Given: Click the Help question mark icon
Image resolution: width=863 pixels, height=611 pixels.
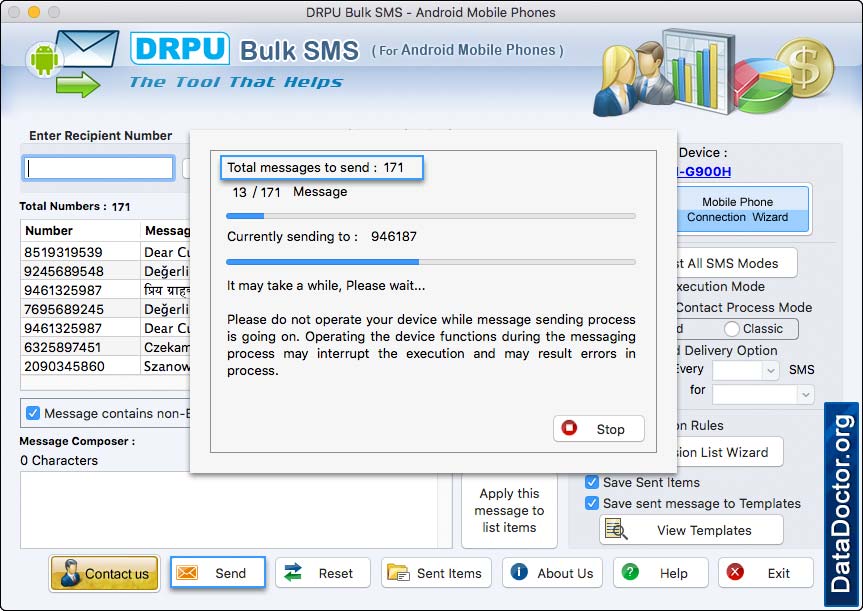Looking at the screenshot, I should (630, 572).
